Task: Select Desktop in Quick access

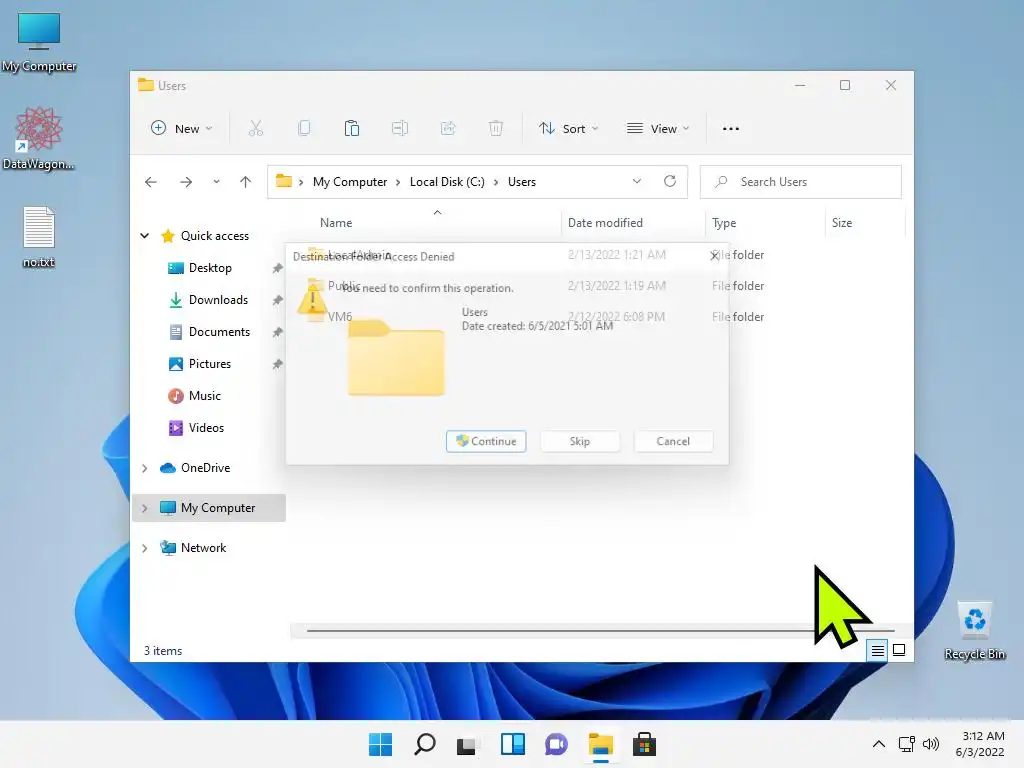Action: [x=210, y=268]
